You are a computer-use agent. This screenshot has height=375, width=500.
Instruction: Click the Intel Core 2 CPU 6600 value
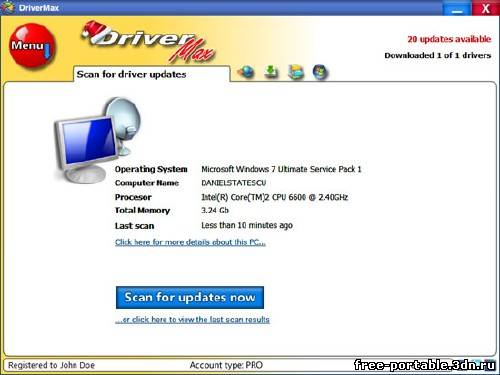[275, 197]
